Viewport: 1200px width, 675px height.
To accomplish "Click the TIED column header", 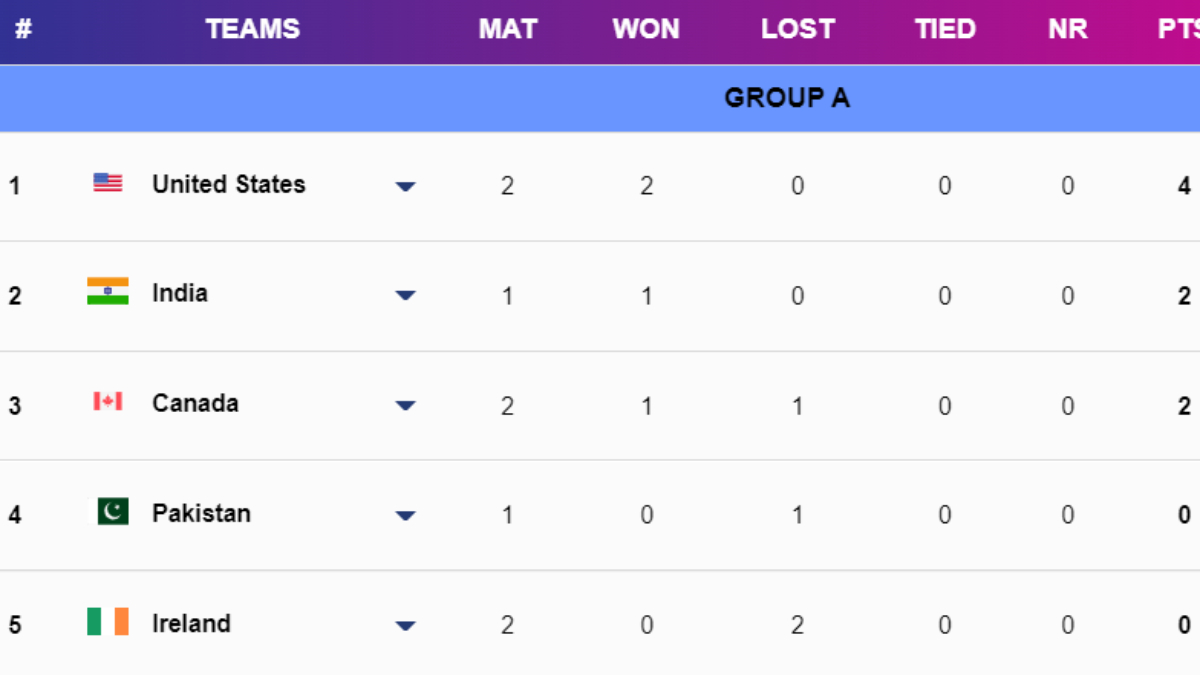I will point(945,29).
